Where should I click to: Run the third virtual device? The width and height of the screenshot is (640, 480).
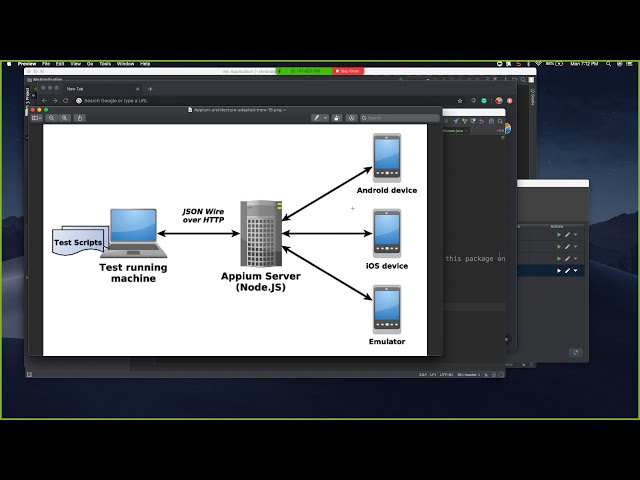click(x=559, y=258)
